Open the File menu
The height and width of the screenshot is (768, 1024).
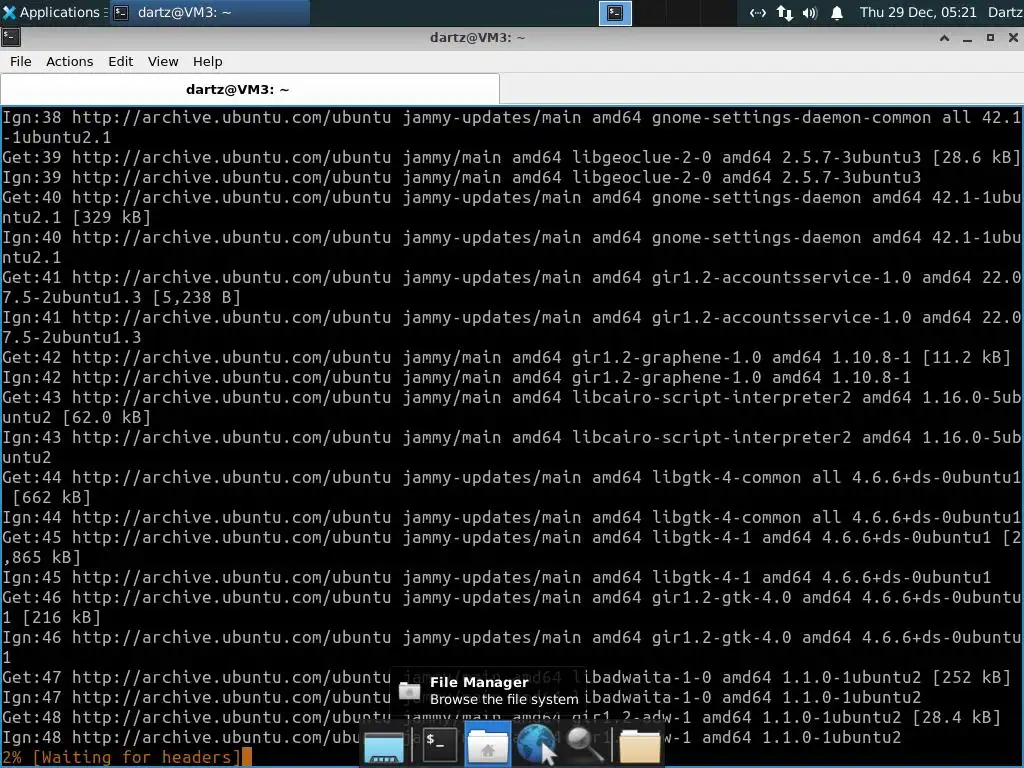pos(20,61)
